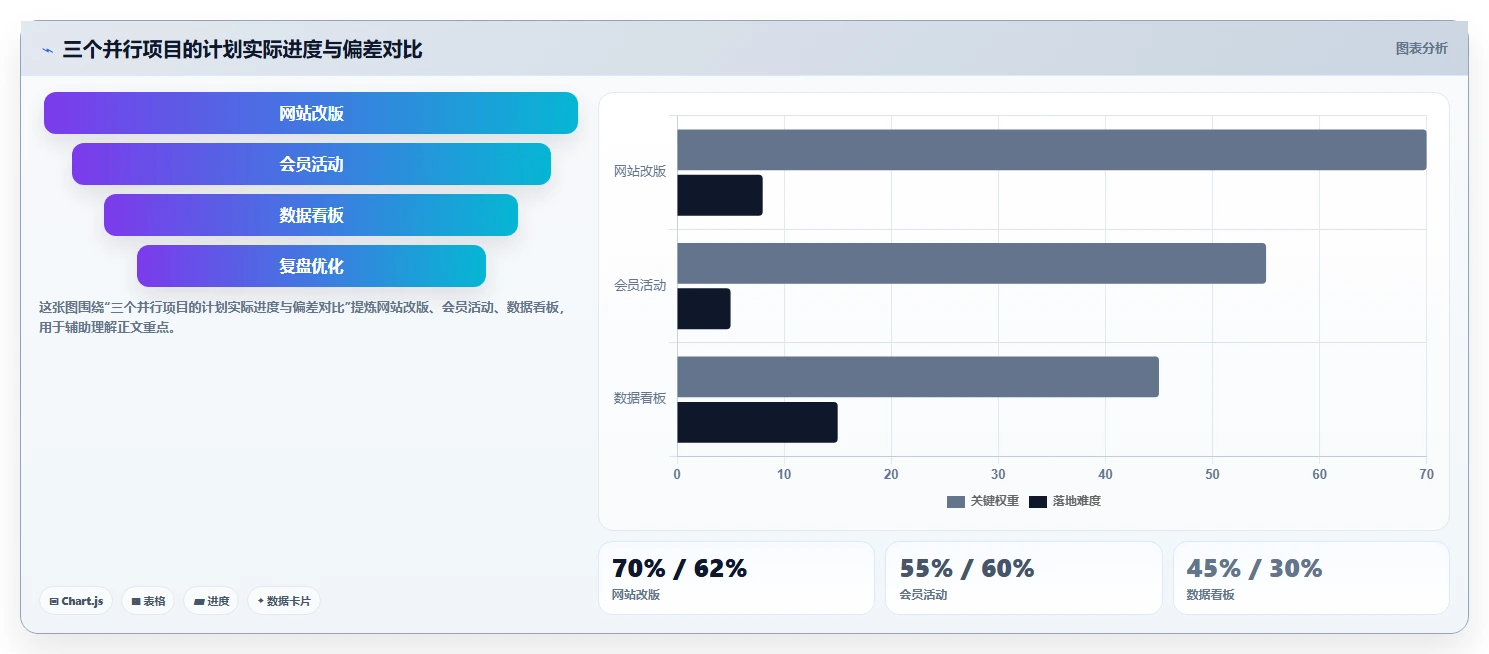1489x654 pixels.
Task: Click the 45% / 30% 数据看板 card
Action: [x=1311, y=578]
